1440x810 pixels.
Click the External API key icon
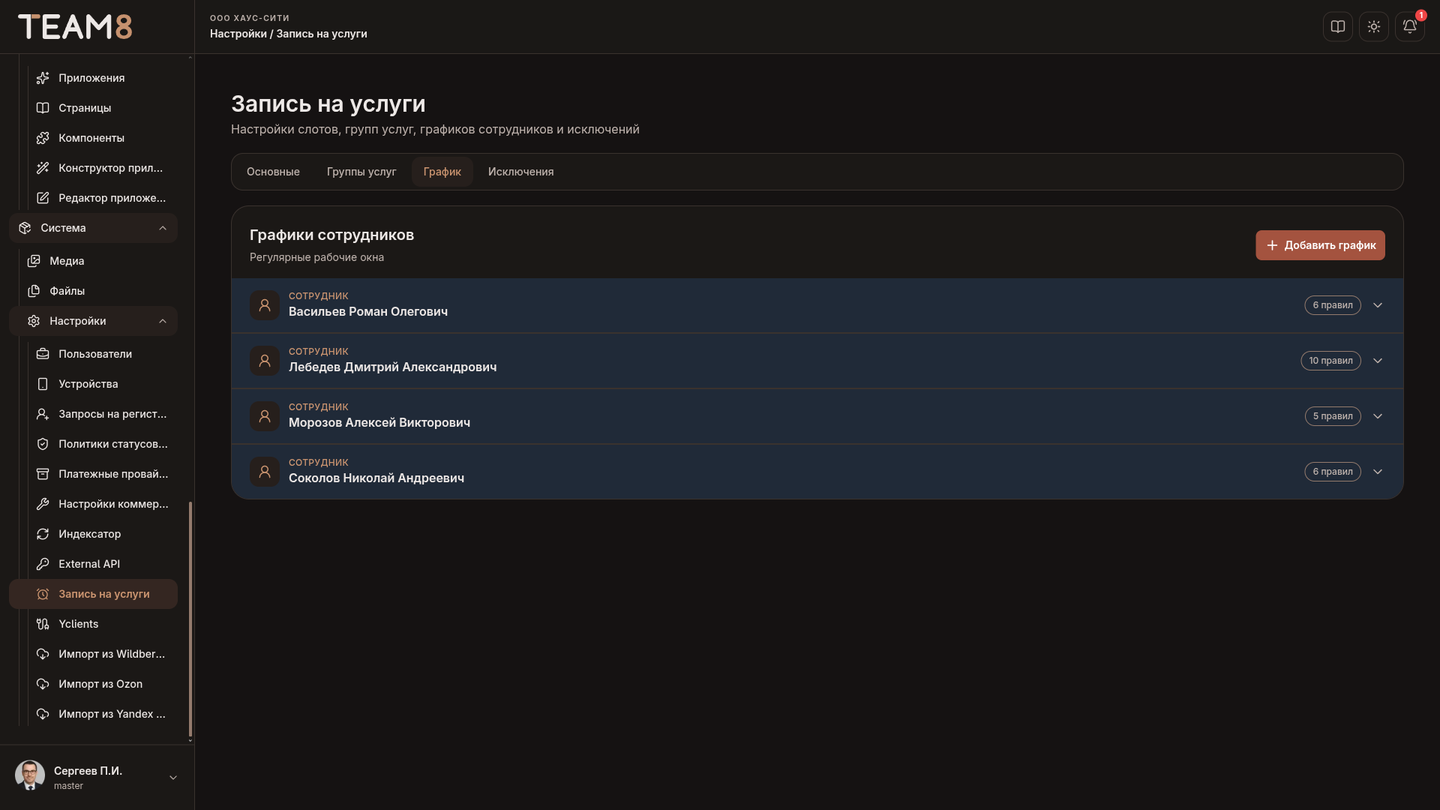point(43,564)
